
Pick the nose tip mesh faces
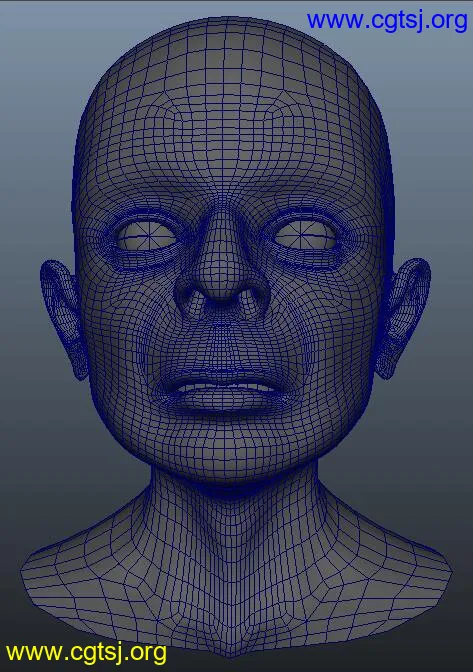click(x=221, y=282)
